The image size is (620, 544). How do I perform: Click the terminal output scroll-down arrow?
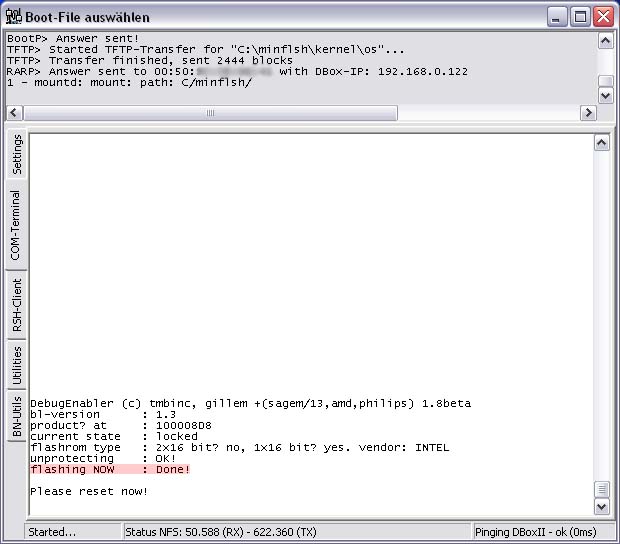[601, 508]
